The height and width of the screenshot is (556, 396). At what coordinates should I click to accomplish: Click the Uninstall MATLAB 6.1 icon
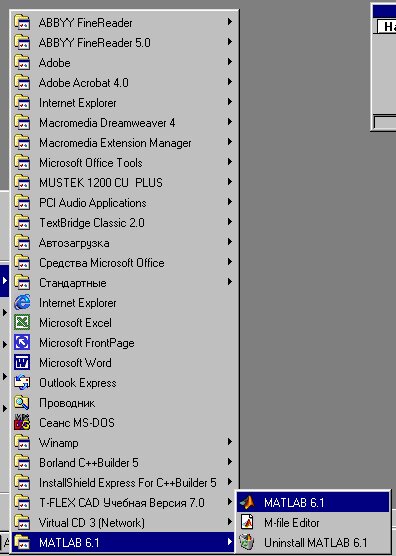[x=246, y=542]
